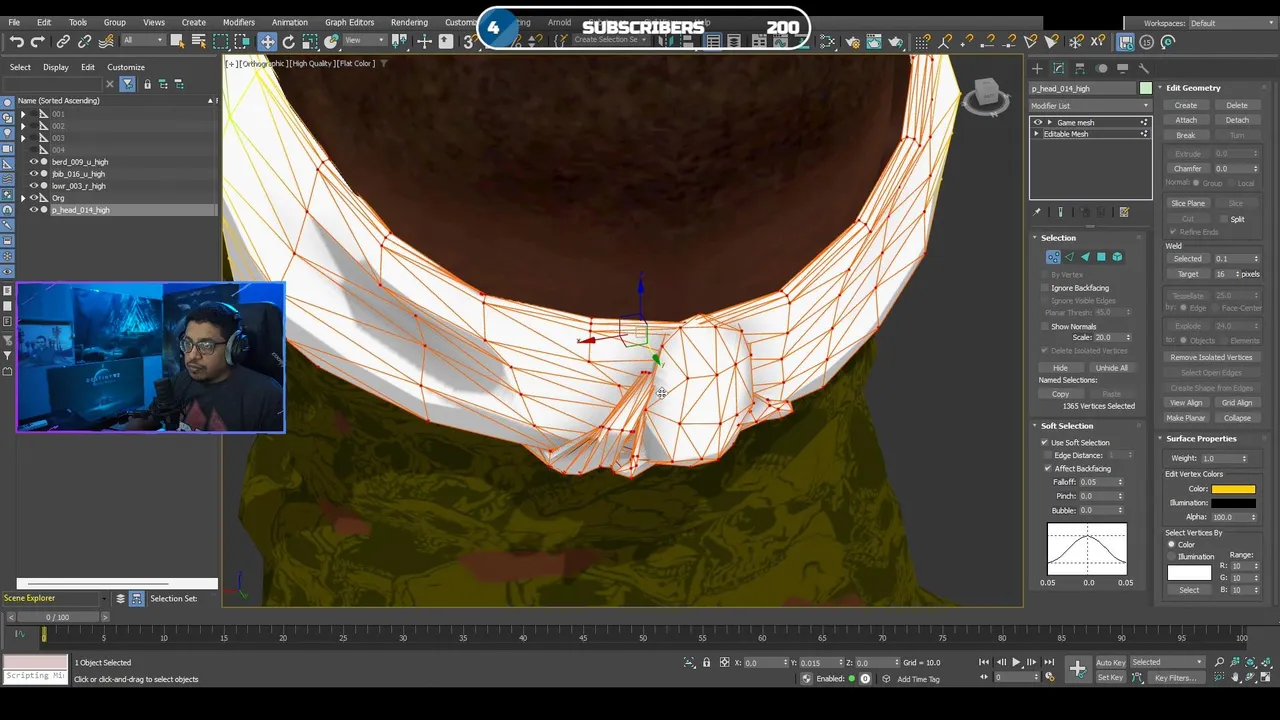Open the Graph Editors menu
Screen dimensions: 1280x720
(x=349, y=22)
